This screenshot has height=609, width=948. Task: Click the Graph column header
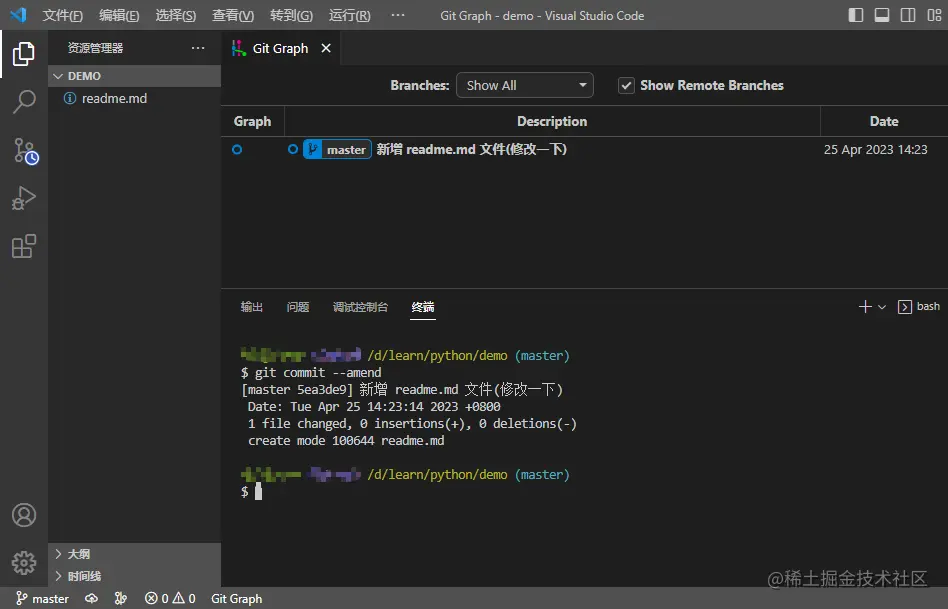coord(252,121)
